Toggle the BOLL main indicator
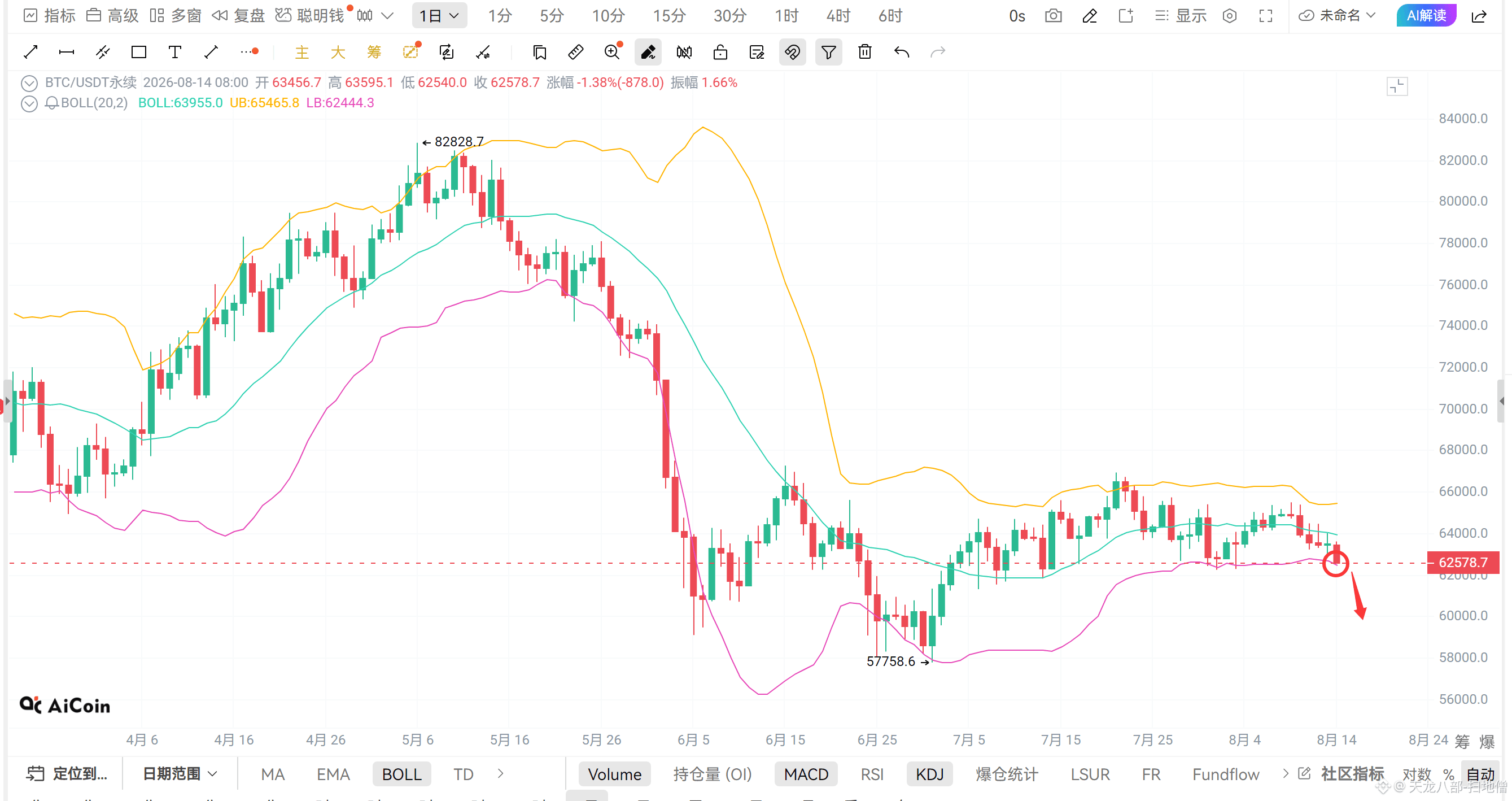The width and height of the screenshot is (1512, 801). (402, 774)
